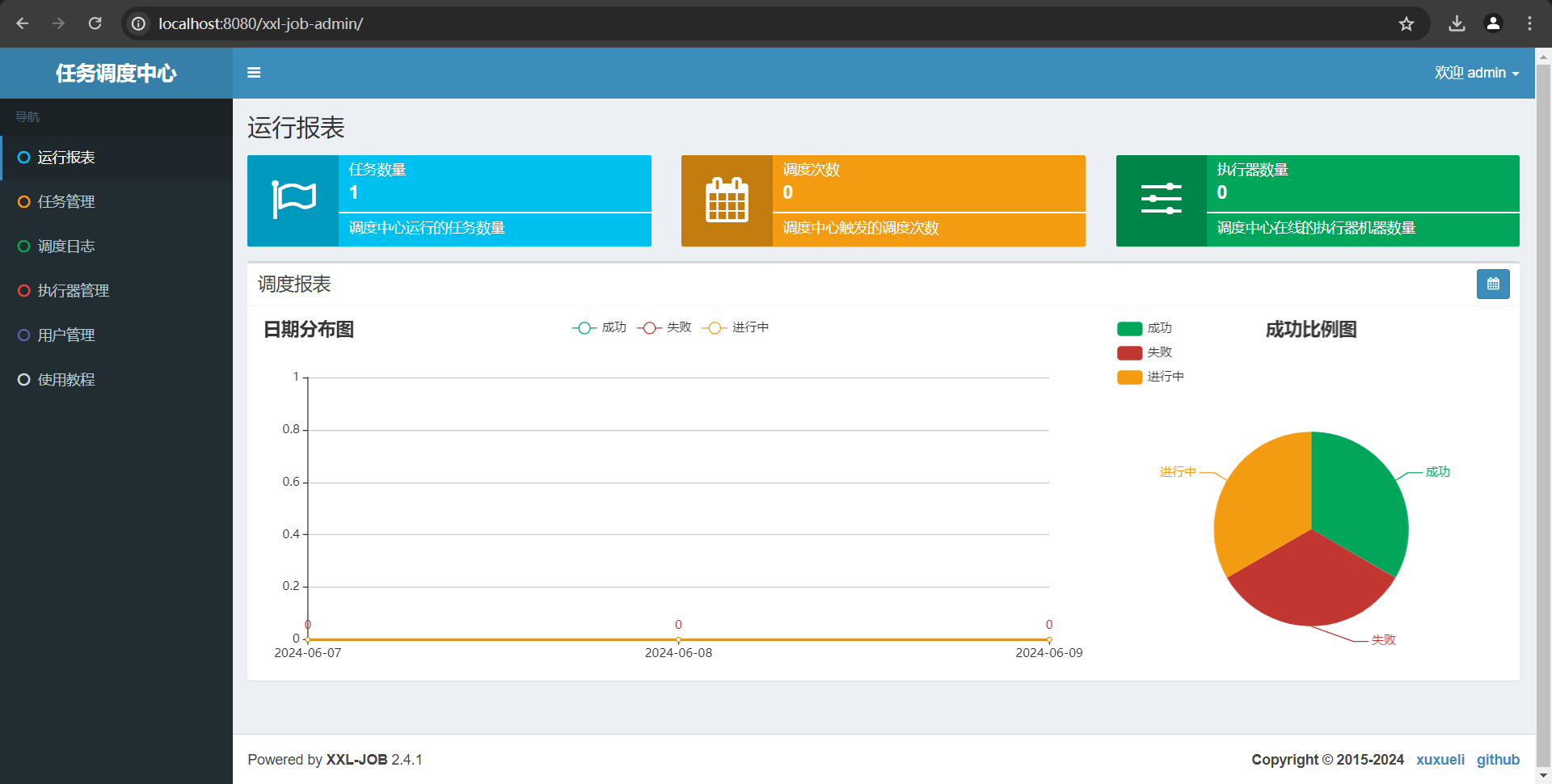Bookmark this page with the star icon
The image size is (1552, 784).
(1406, 23)
